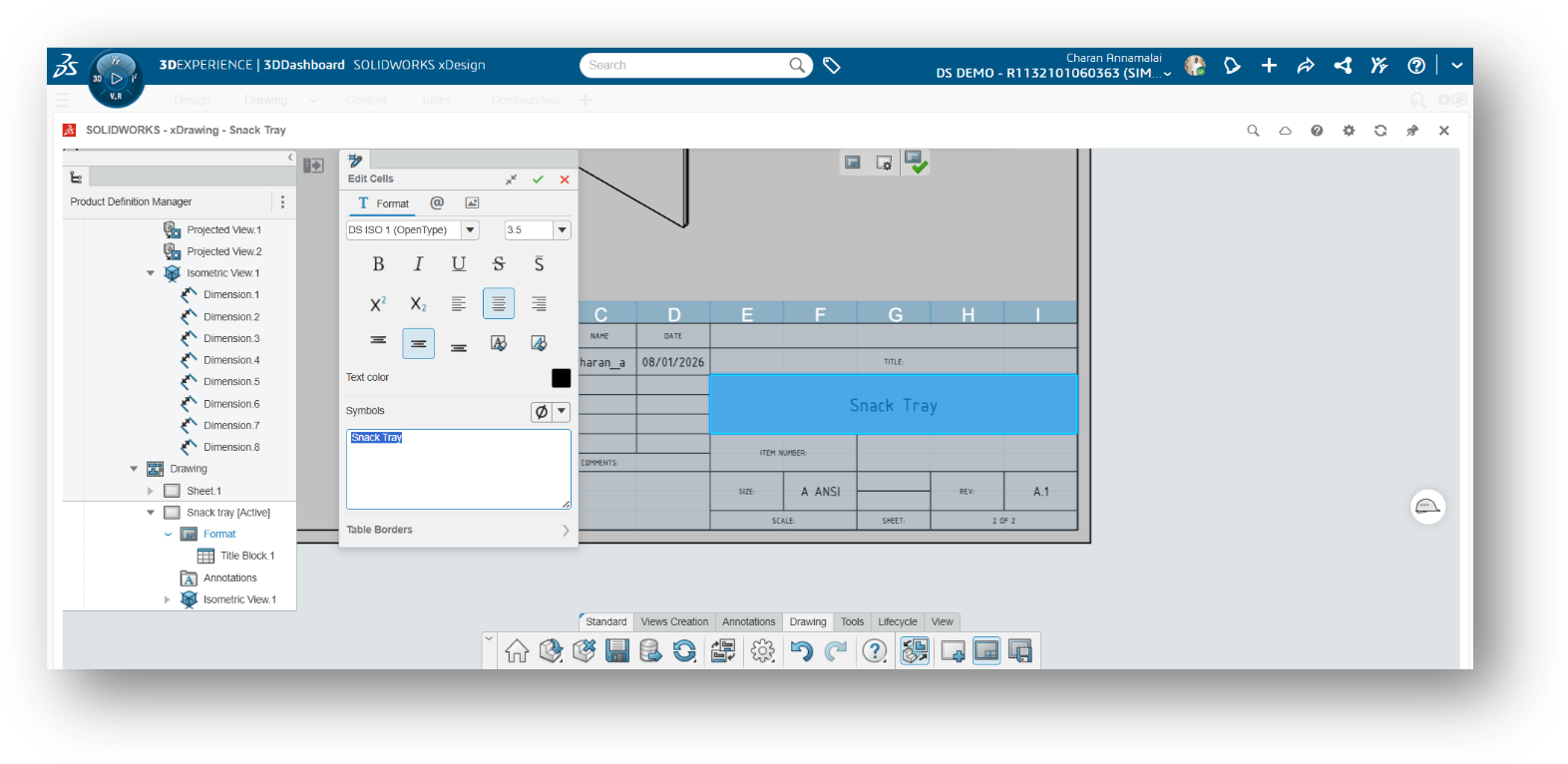This screenshot has width=1568, height=764.
Task: Toggle italic text formatting
Action: [x=418, y=264]
